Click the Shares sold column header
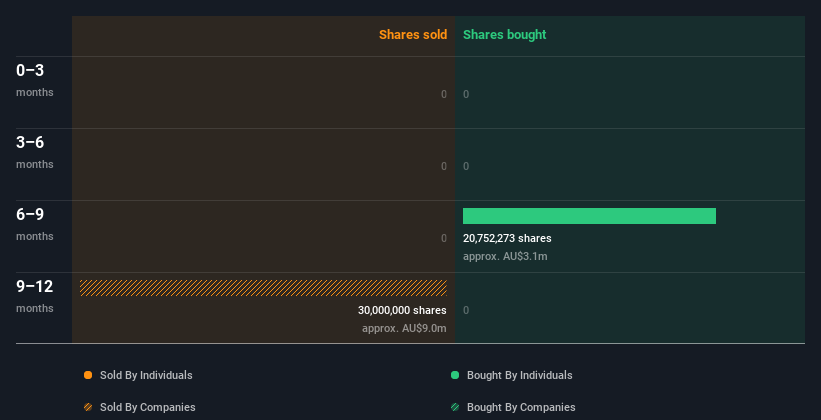This screenshot has width=821, height=420. click(413, 35)
